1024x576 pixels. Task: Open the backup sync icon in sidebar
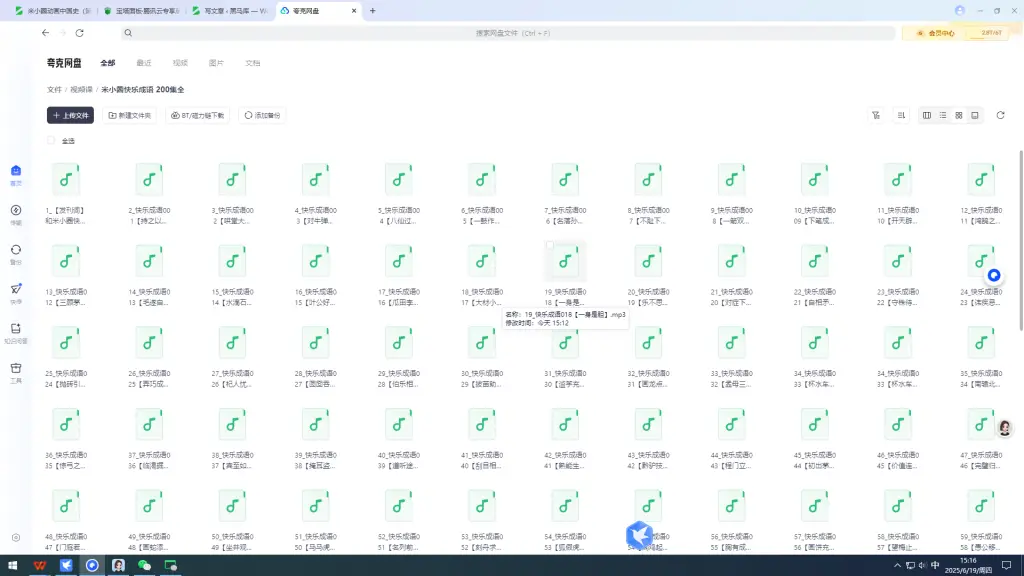click(16, 250)
